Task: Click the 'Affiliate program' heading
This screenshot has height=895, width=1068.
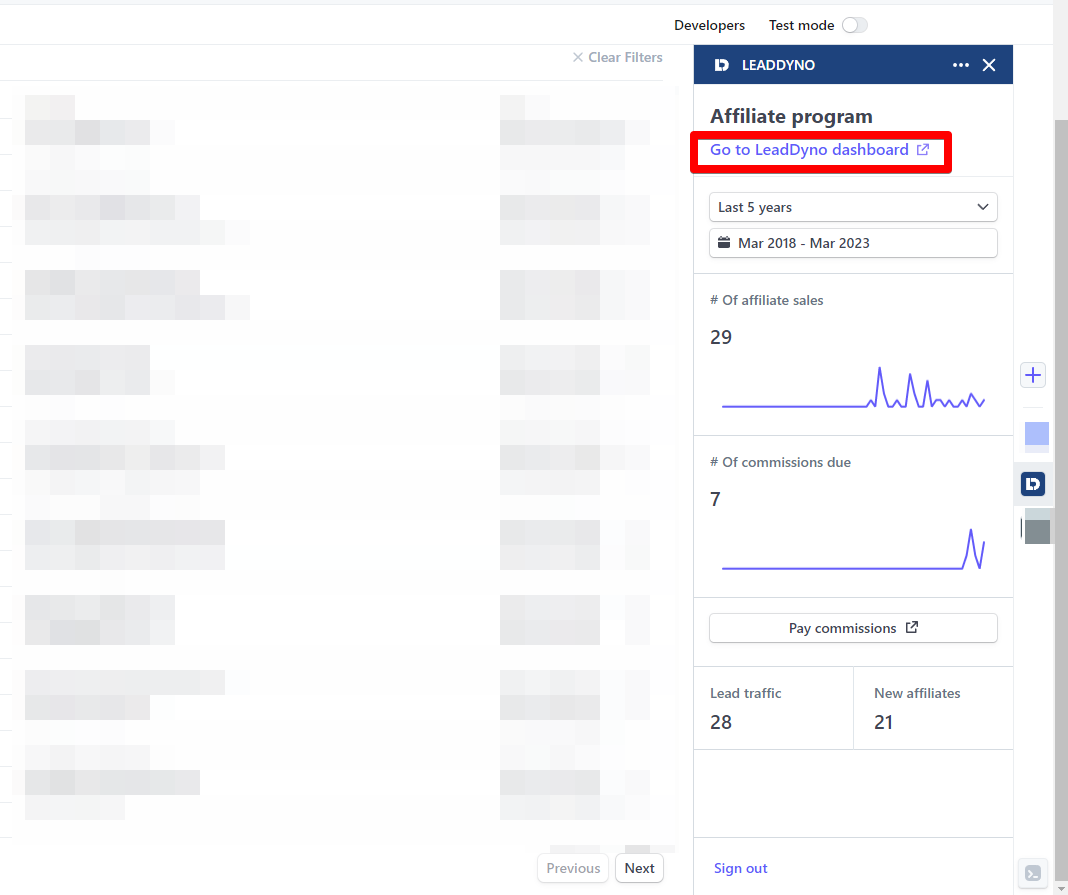Action: (x=791, y=116)
